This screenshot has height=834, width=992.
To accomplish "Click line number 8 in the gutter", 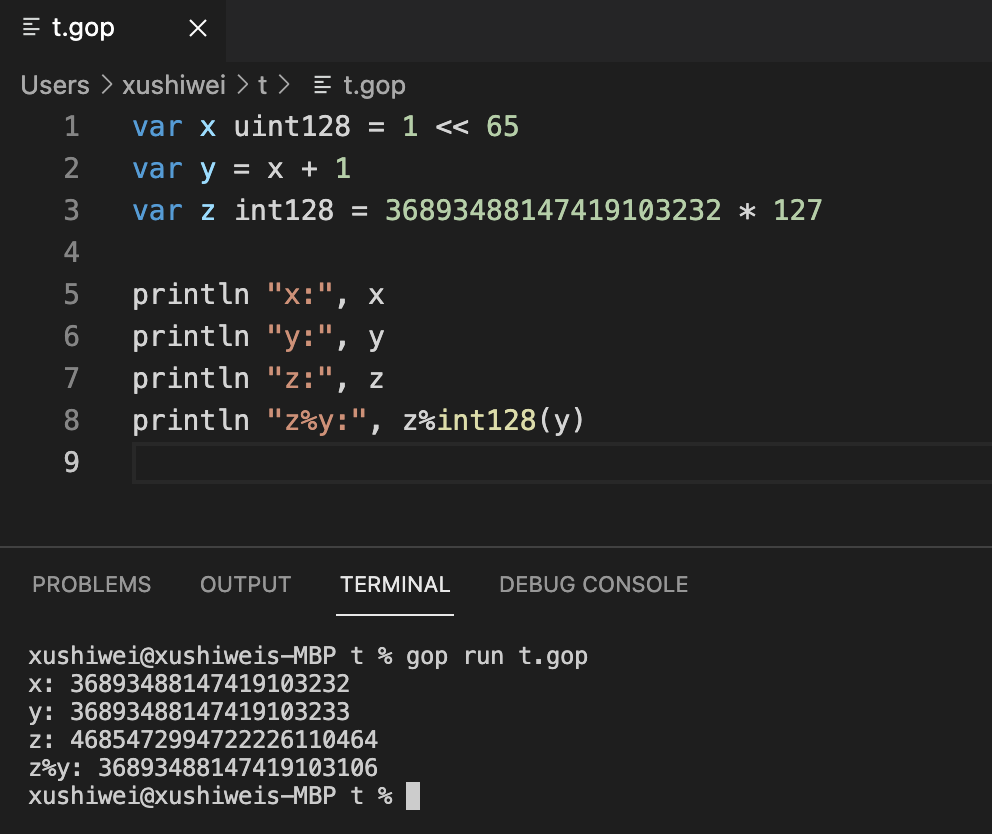I will click(71, 421).
